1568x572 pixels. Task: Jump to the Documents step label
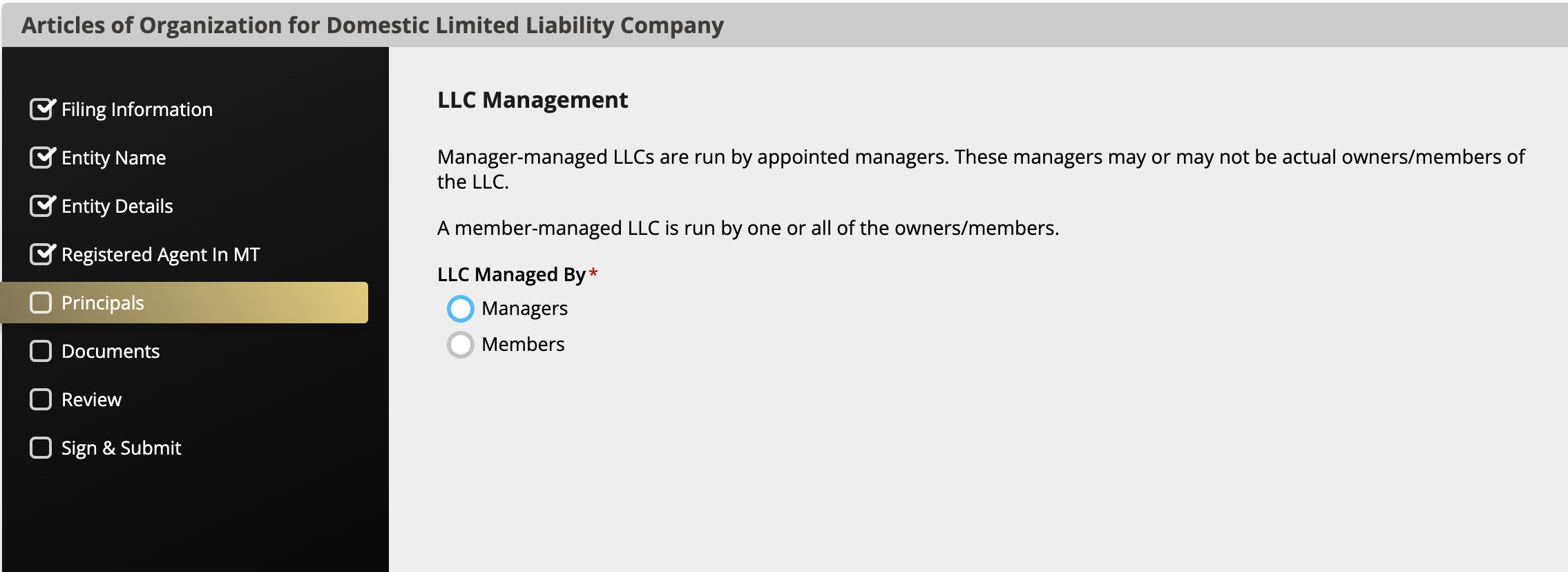point(111,352)
